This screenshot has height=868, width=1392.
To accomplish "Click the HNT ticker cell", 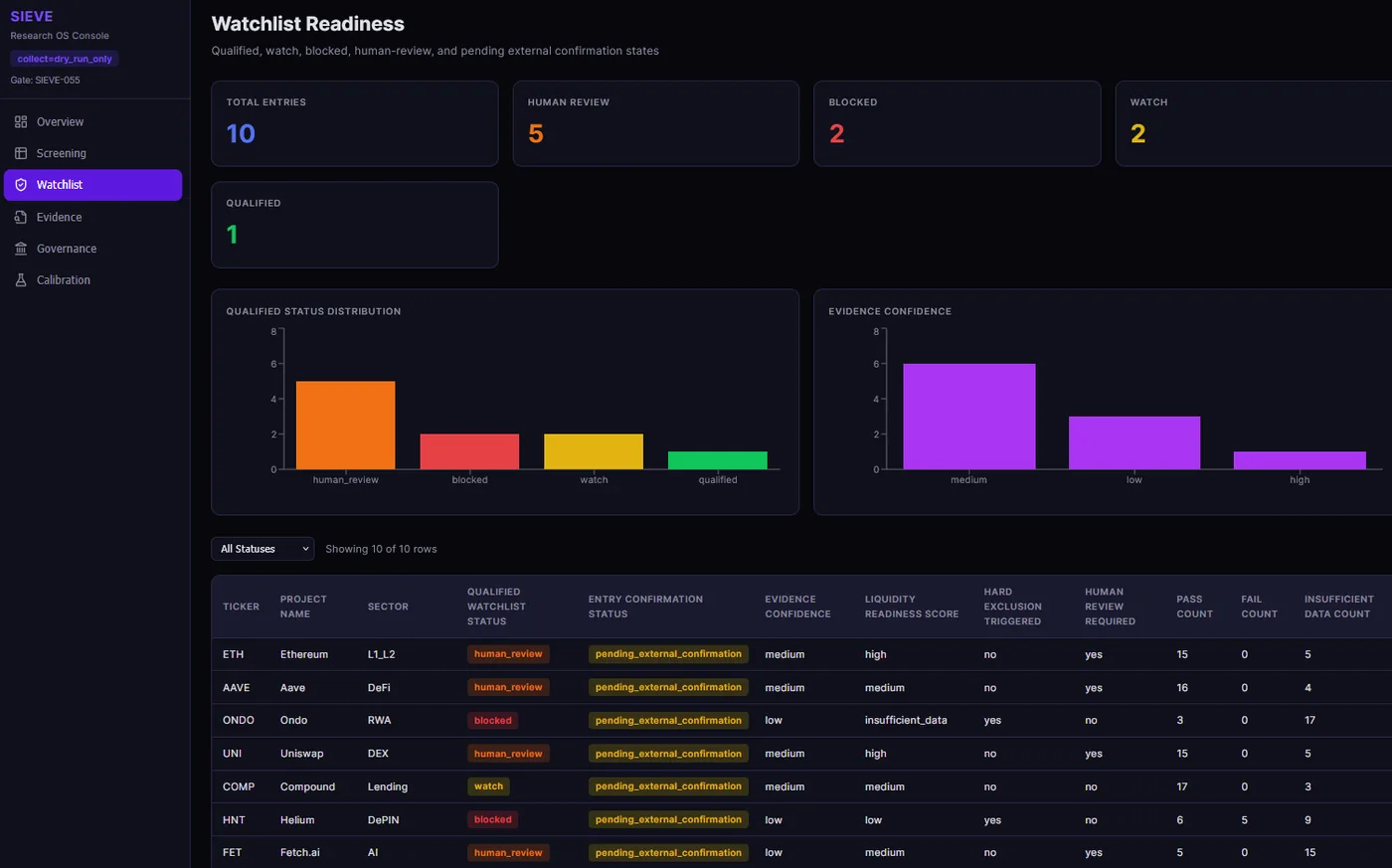I will click(x=234, y=820).
